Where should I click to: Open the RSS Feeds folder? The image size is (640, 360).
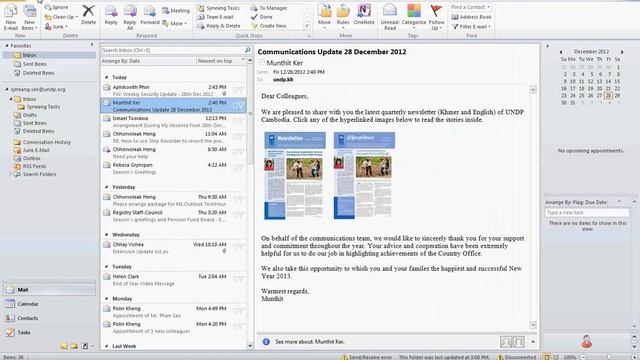pyautogui.click(x=34, y=167)
